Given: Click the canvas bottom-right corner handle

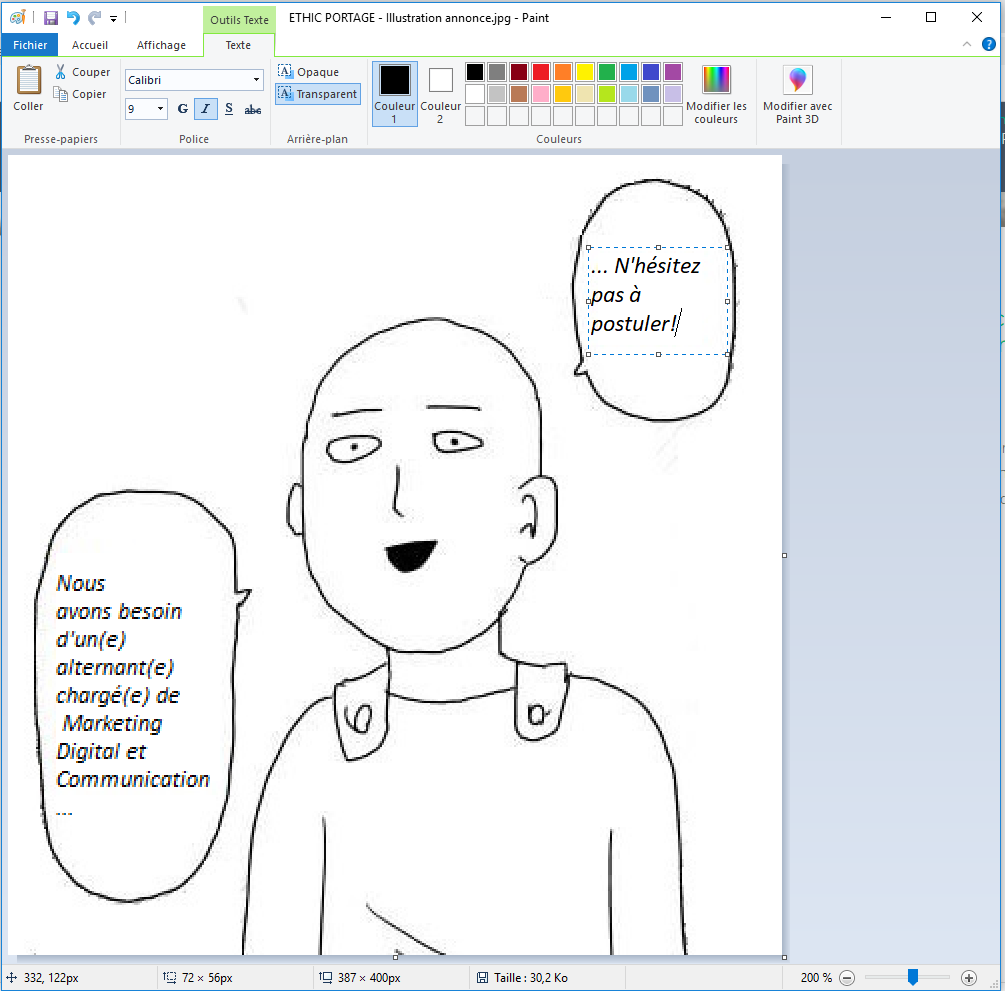Looking at the screenshot, I should [x=785, y=957].
